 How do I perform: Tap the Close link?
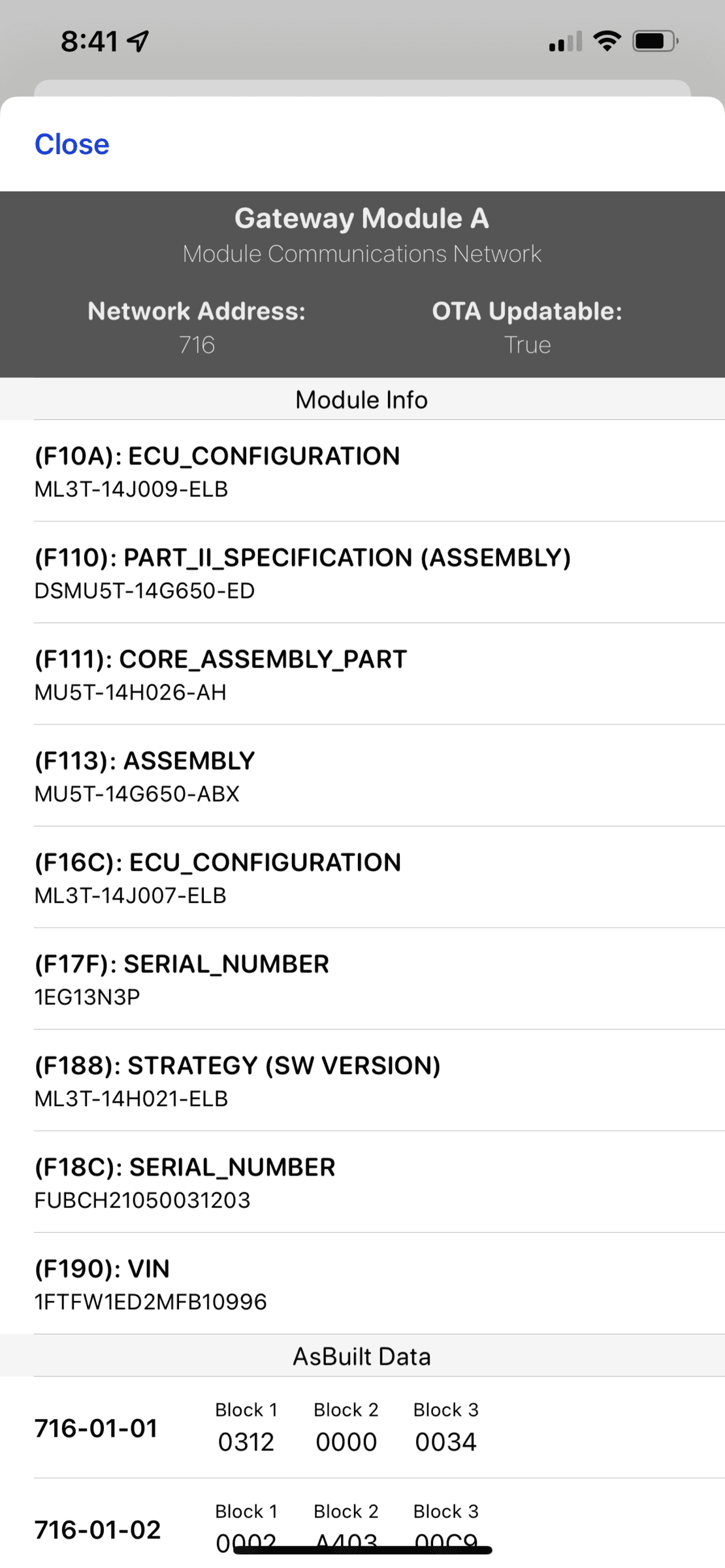[72, 144]
